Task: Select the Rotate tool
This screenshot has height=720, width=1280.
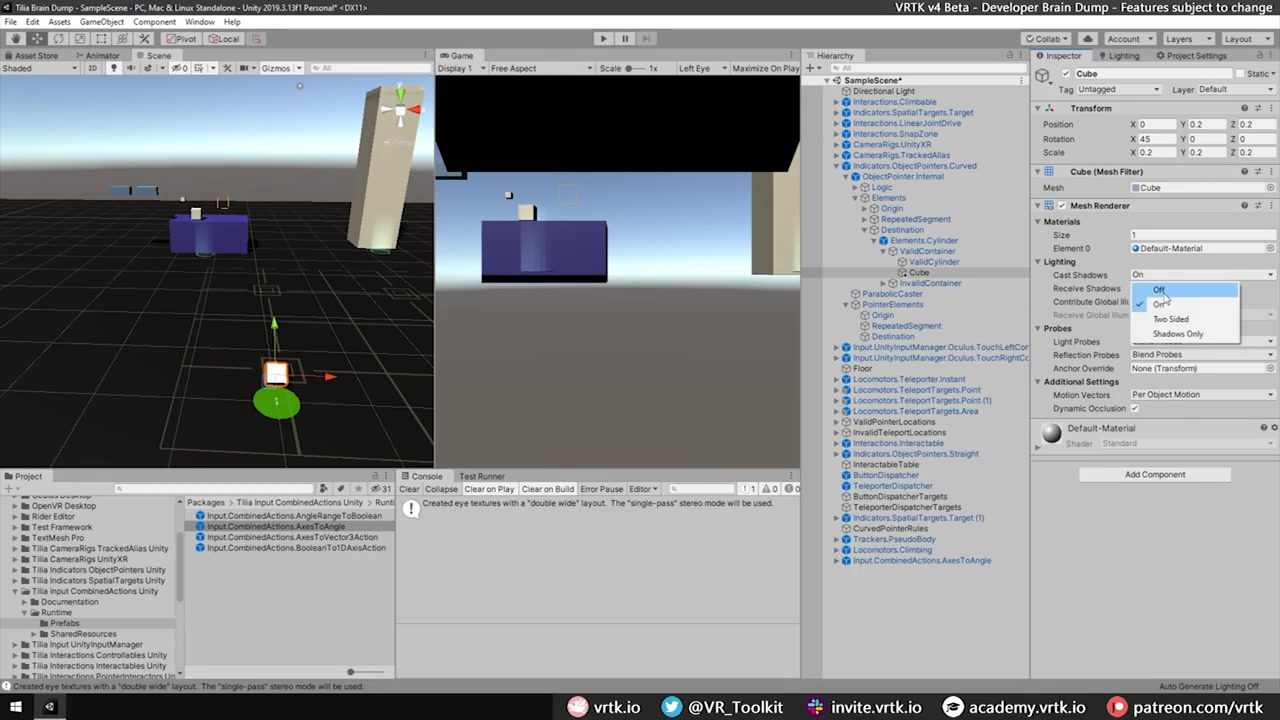Action: pos(58,38)
